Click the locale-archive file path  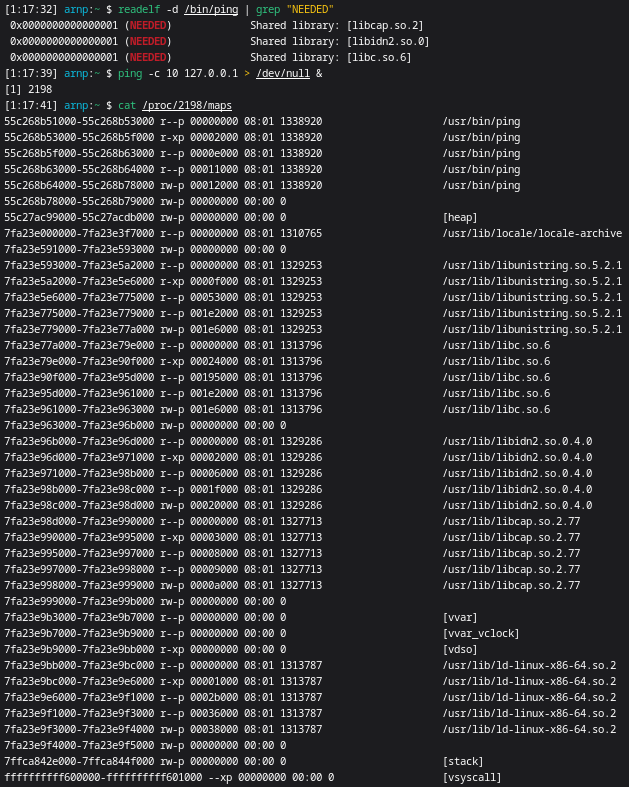tap(532, 233)
